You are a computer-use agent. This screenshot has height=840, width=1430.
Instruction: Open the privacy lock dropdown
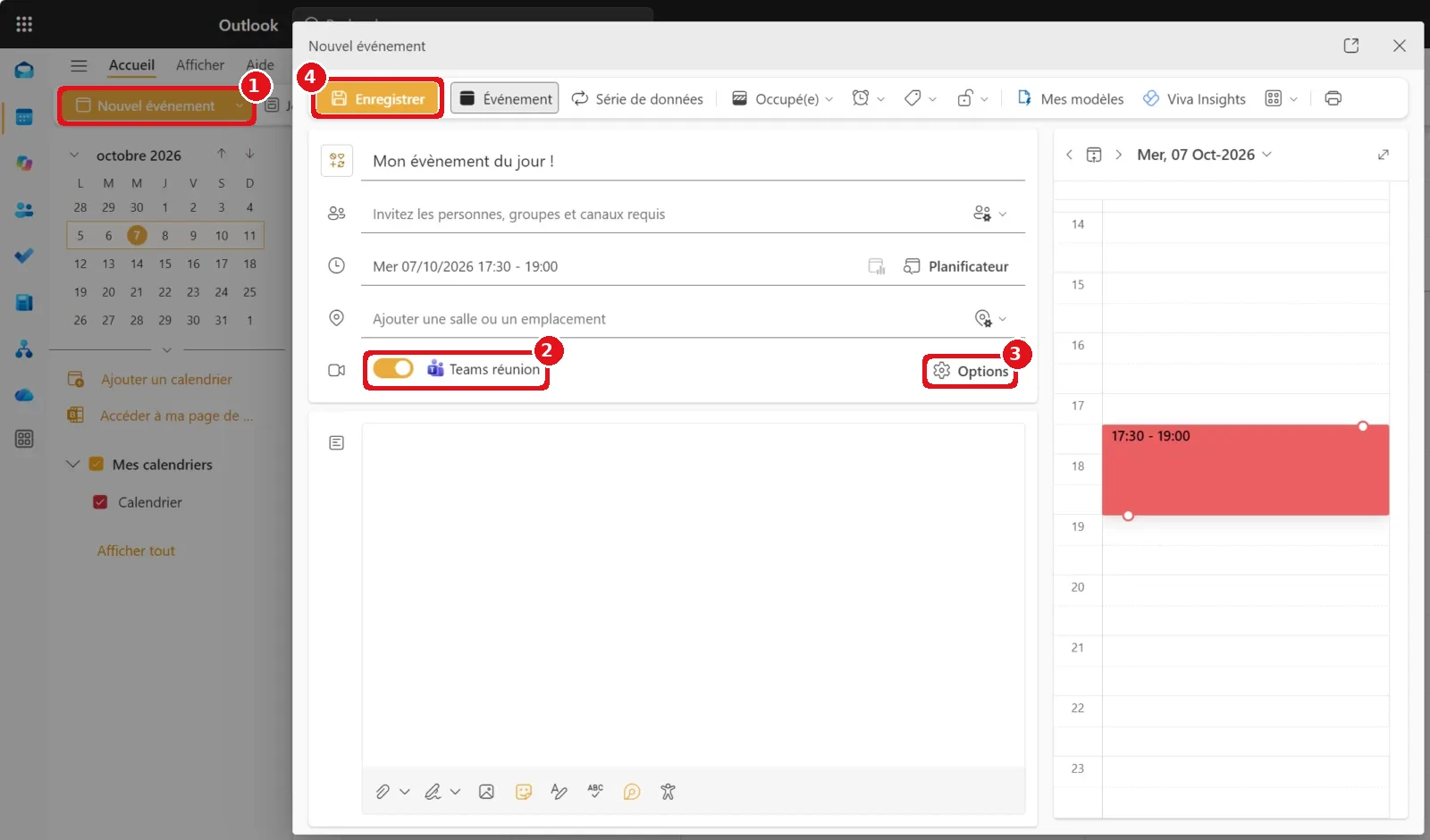(x=972, y=98)
